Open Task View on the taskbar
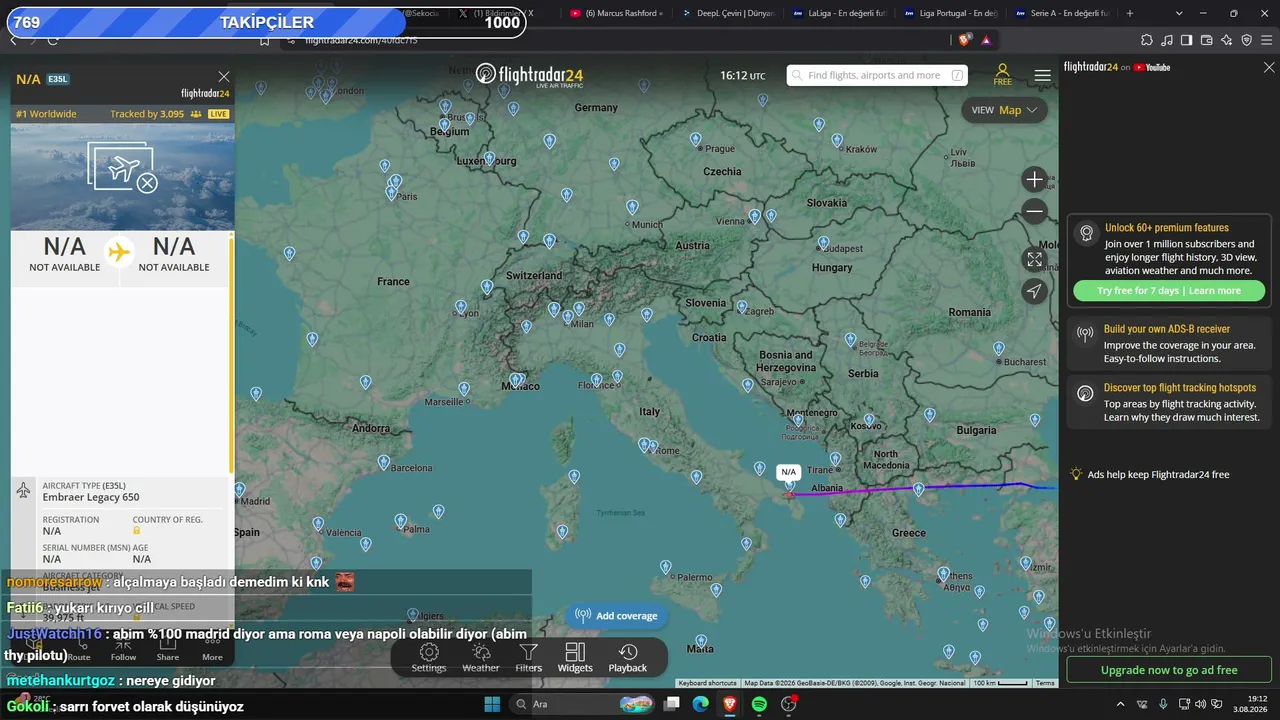 (x=672, y=704)
